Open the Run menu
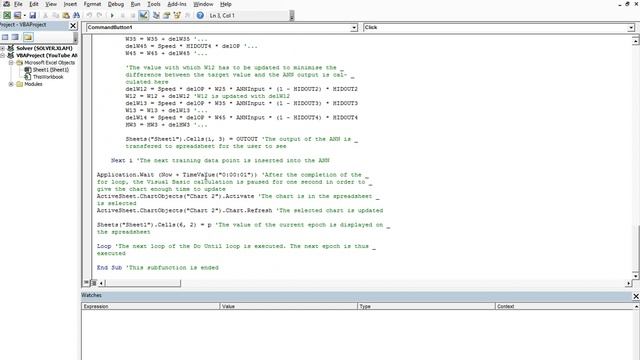This screenshot has width=640, height=360. coord(136,4)
